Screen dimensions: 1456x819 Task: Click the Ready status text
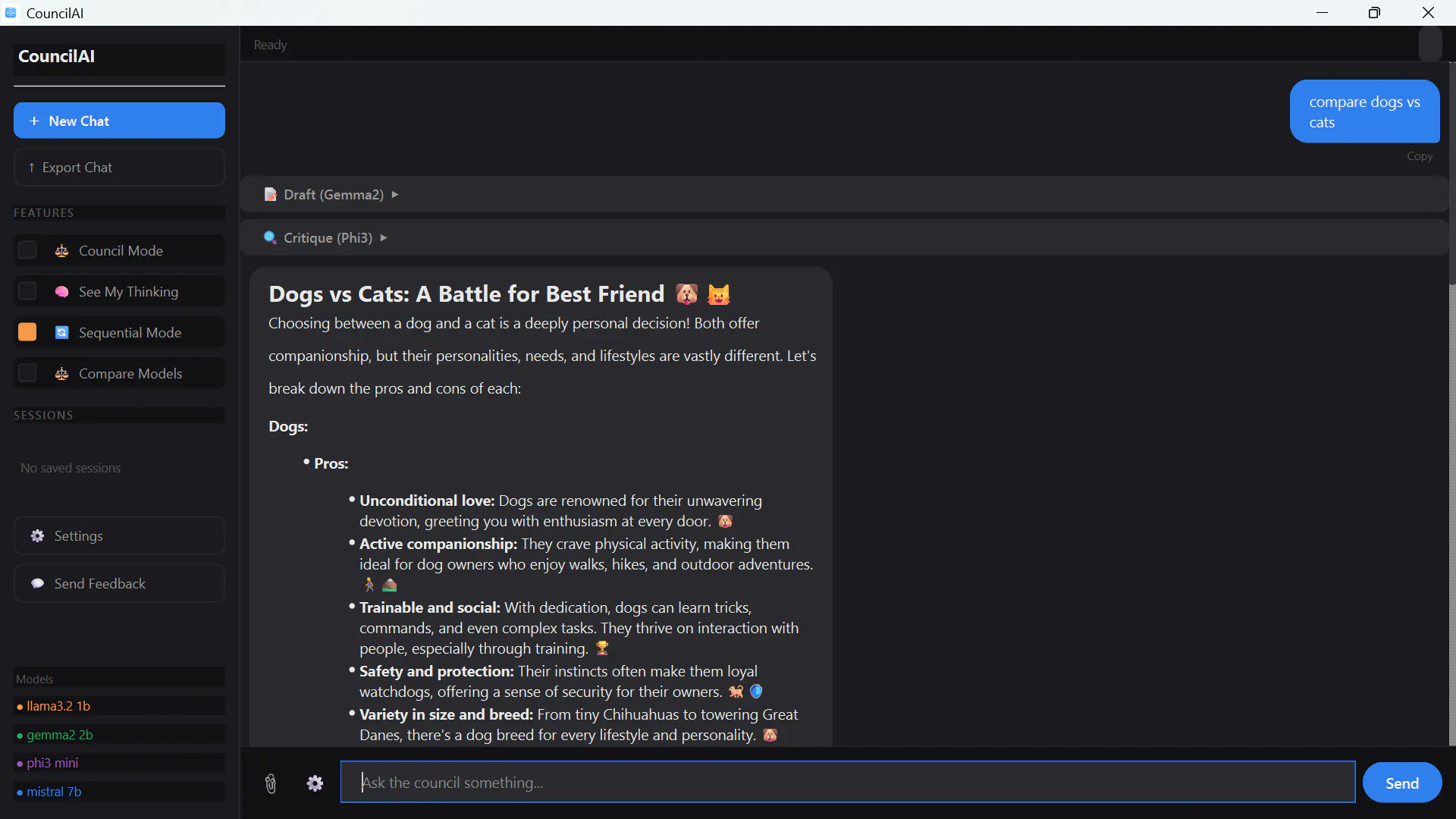270,45
